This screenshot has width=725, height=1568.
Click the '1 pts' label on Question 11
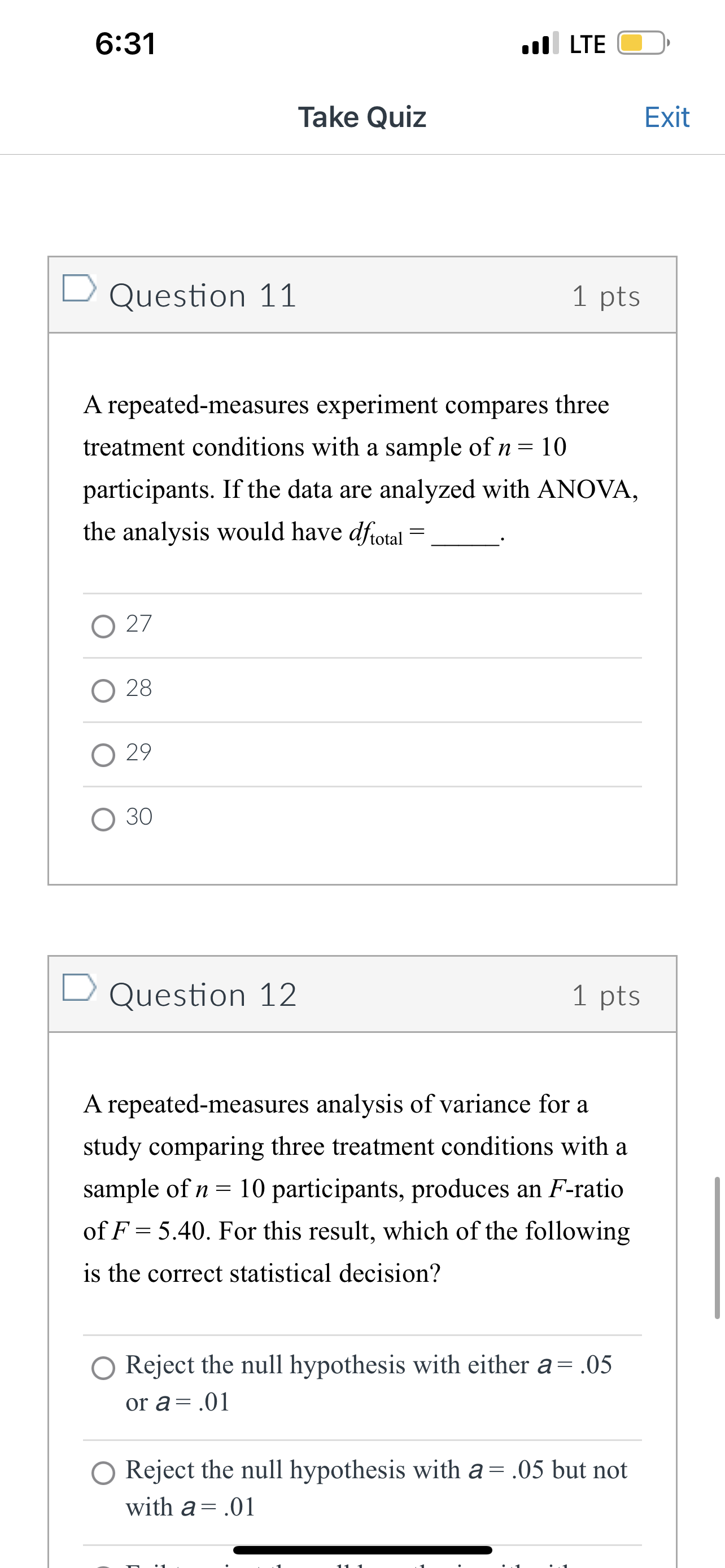pos(609,296)
